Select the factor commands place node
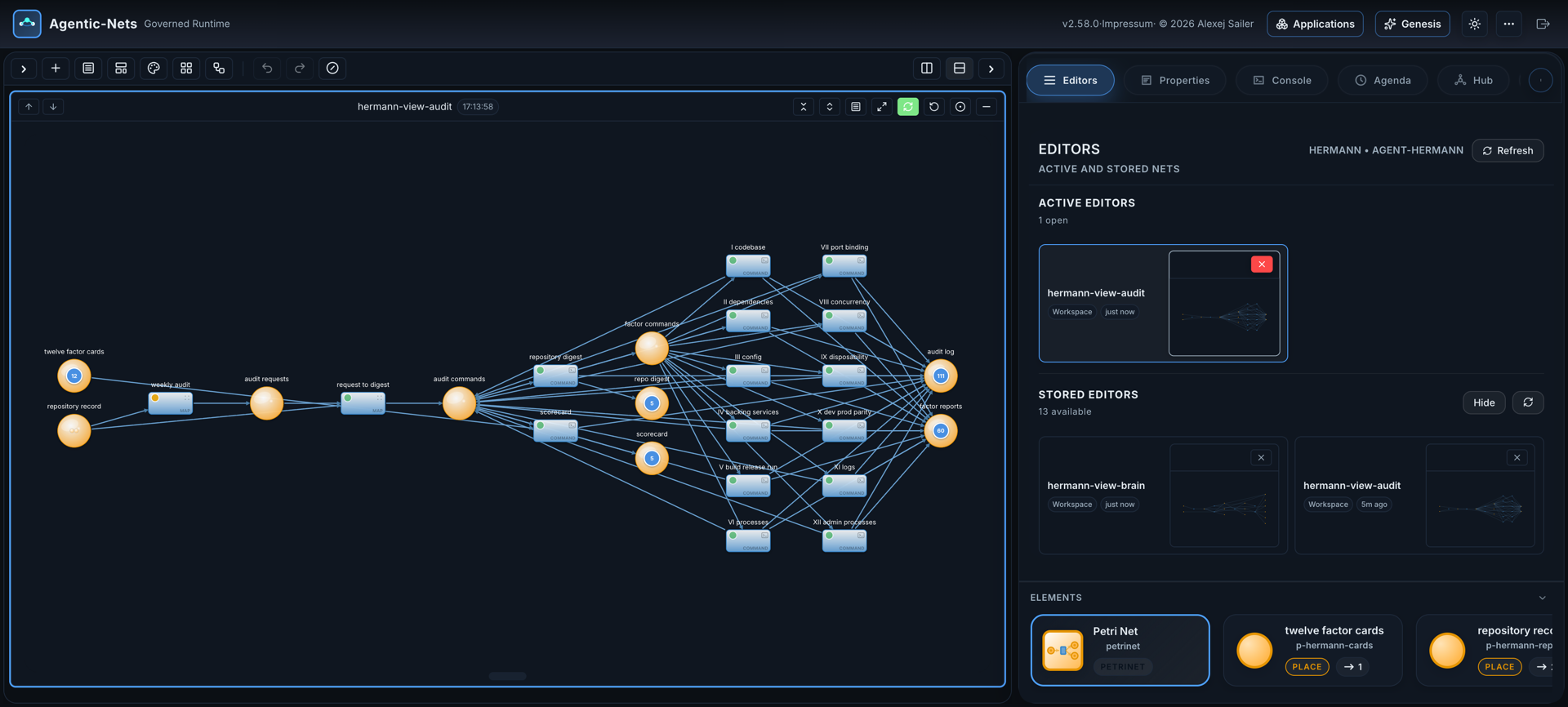The image size is (1568, 707). [652, 348]
